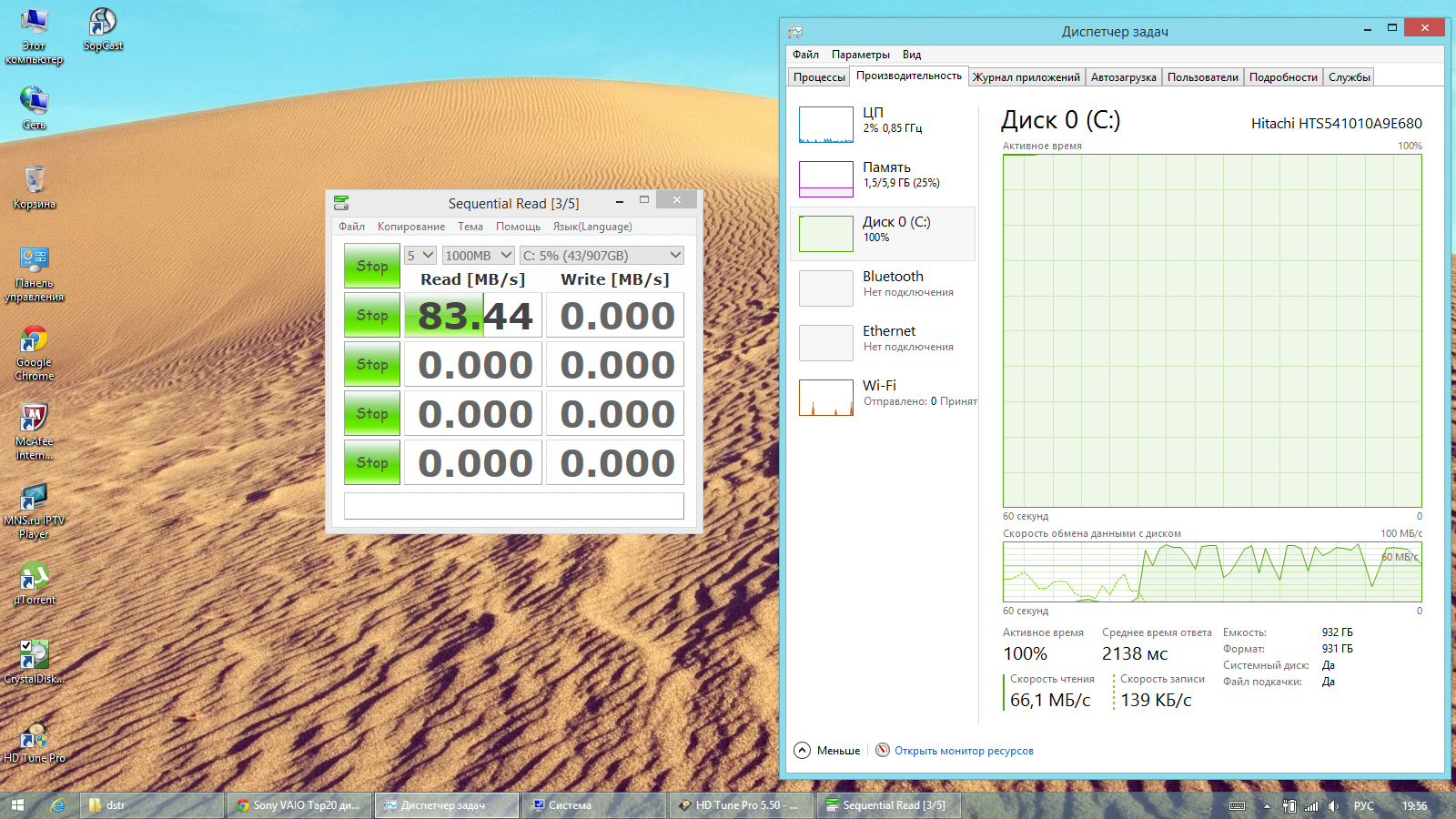Switch to the Процессы tab
Image resolution: width=1456 pixels, height=819 pixels.
tap(818, 77)
